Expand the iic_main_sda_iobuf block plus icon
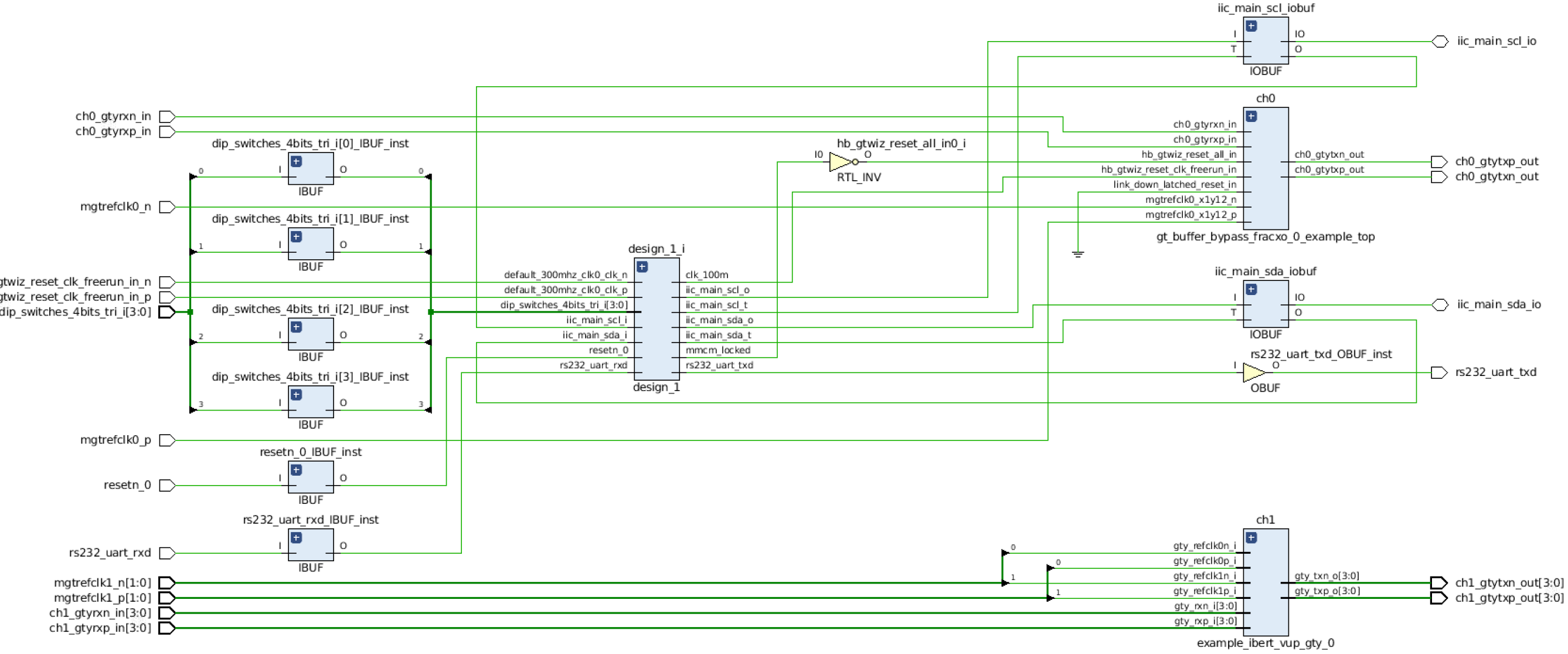1568x654 pixels. point(1251,289)
